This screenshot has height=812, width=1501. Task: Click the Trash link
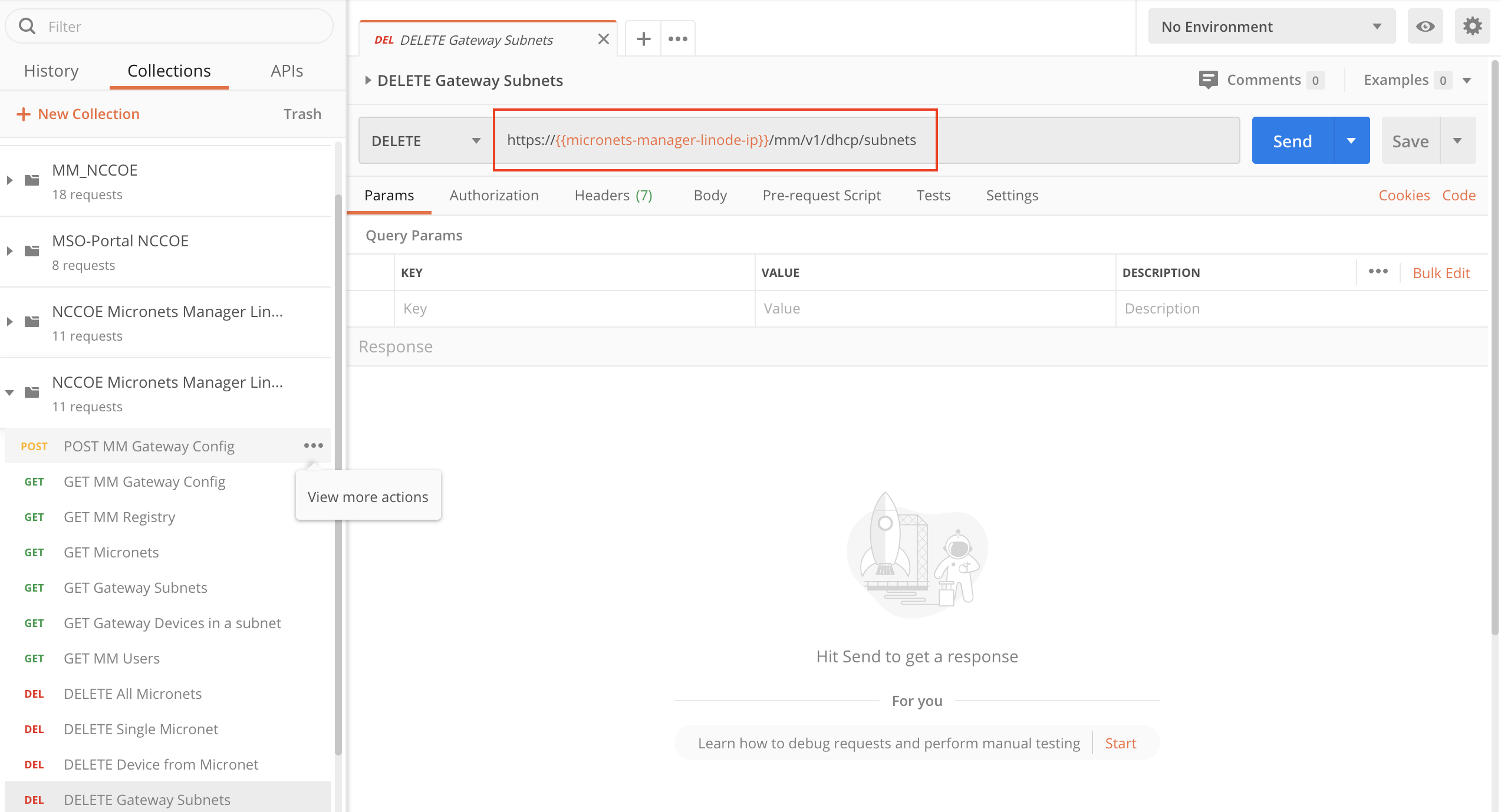coord(302,114)
